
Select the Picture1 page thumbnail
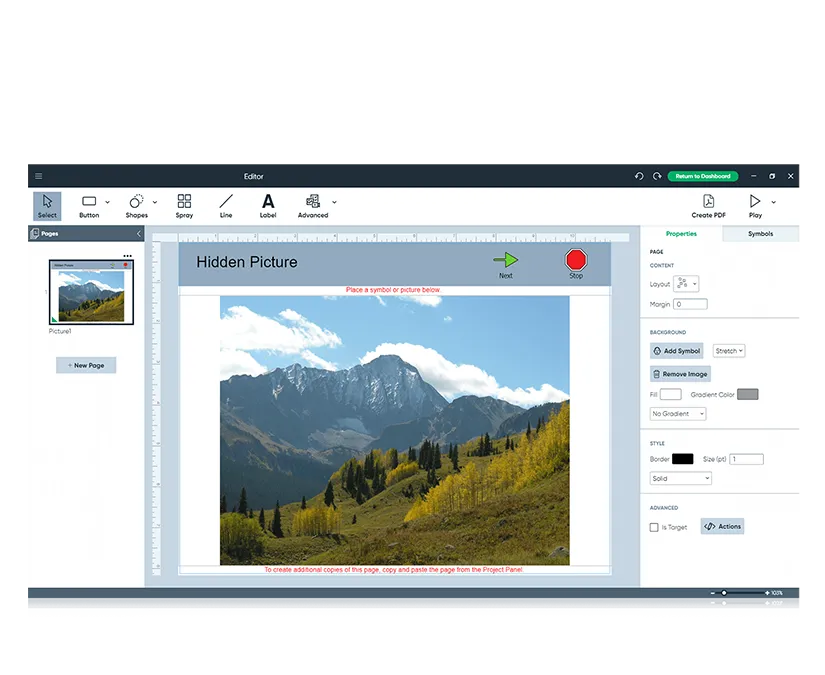[91, 292]
